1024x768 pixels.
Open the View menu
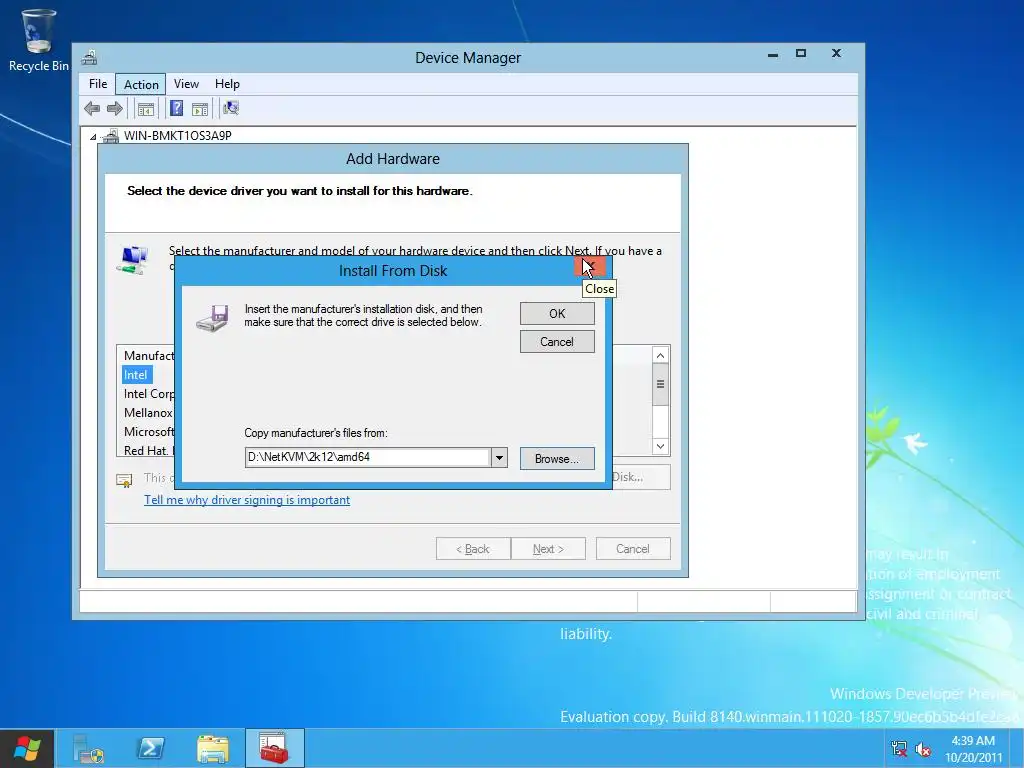[186, 84]
